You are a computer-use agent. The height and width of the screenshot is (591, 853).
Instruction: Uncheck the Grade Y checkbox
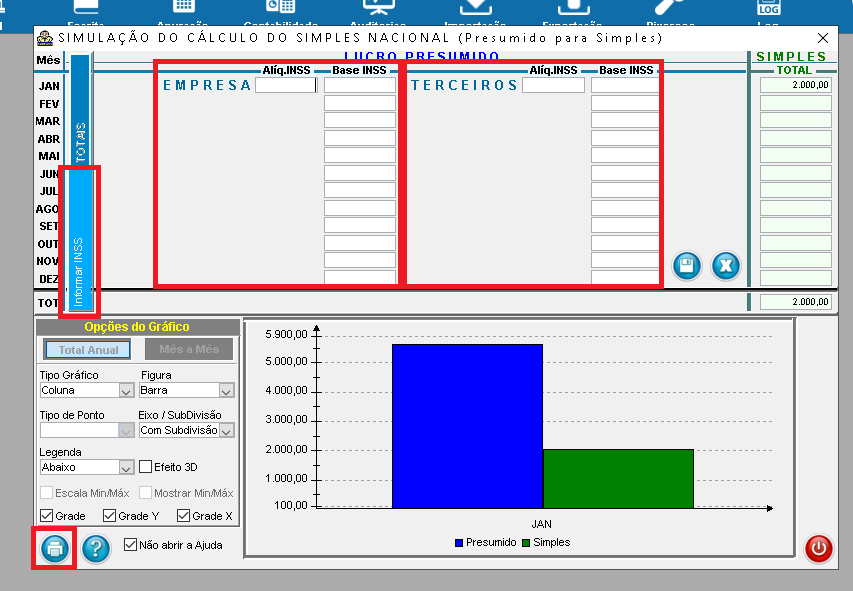109,515
